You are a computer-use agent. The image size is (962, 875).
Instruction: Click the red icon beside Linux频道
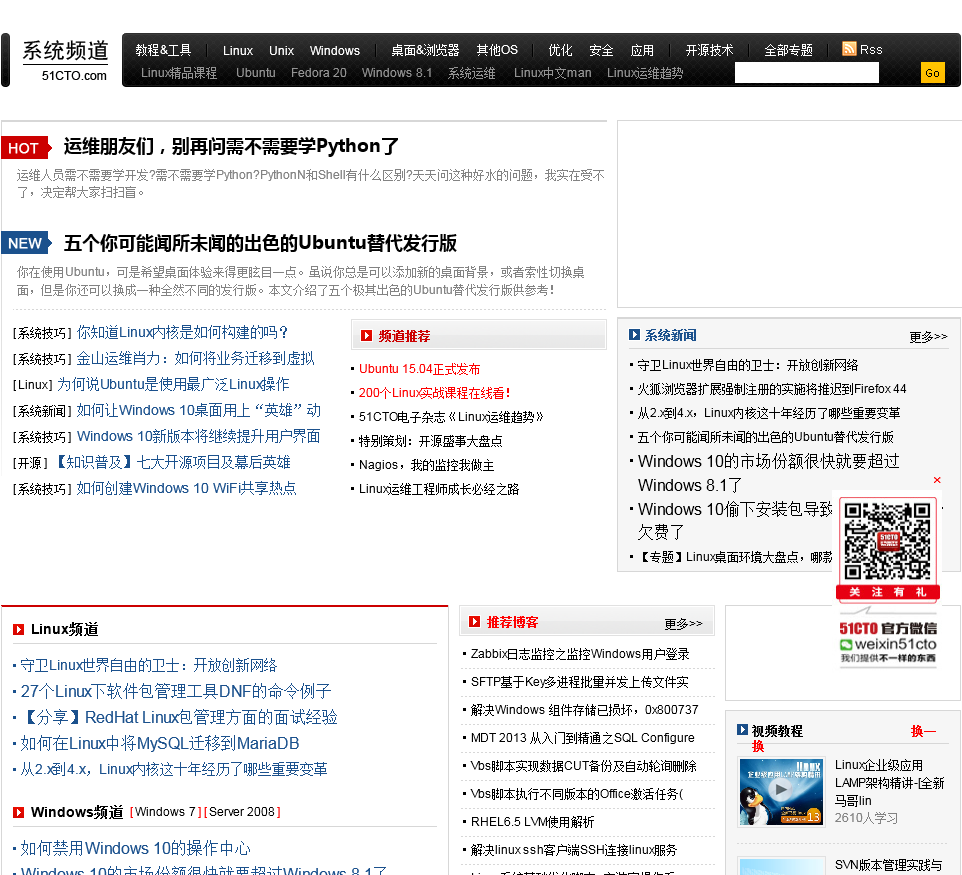18,630
